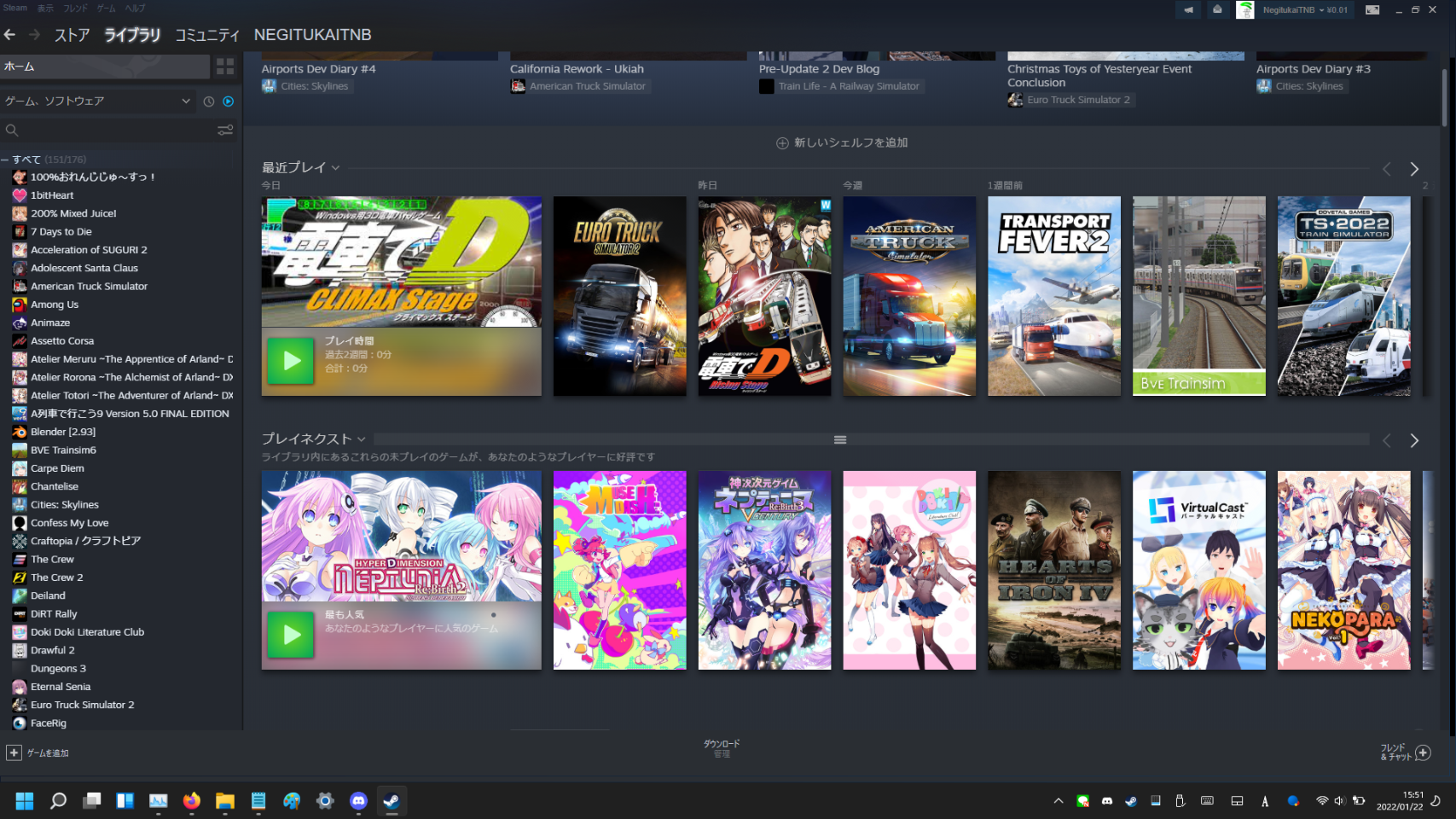Switch to the ストア tab

click(72, 35)
